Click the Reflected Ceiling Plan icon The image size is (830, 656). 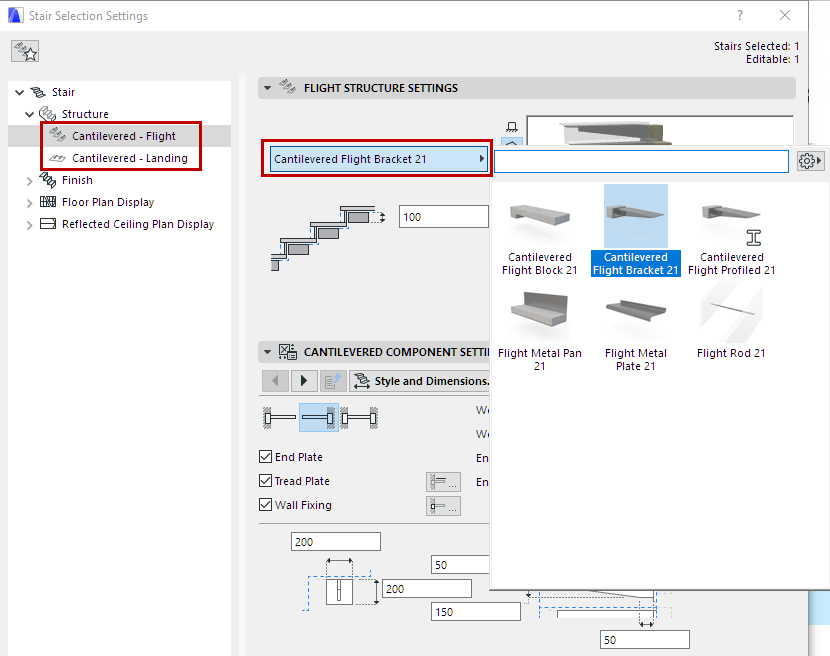click(x=48, y=224)
